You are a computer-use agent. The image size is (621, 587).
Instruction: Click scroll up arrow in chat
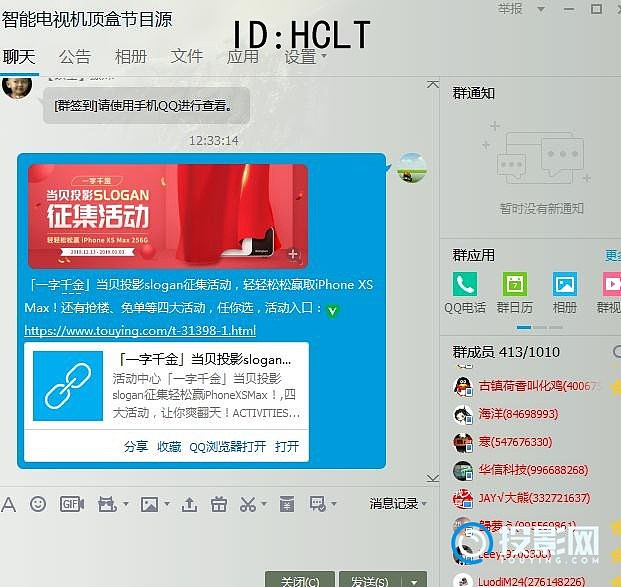pos(432,84)
